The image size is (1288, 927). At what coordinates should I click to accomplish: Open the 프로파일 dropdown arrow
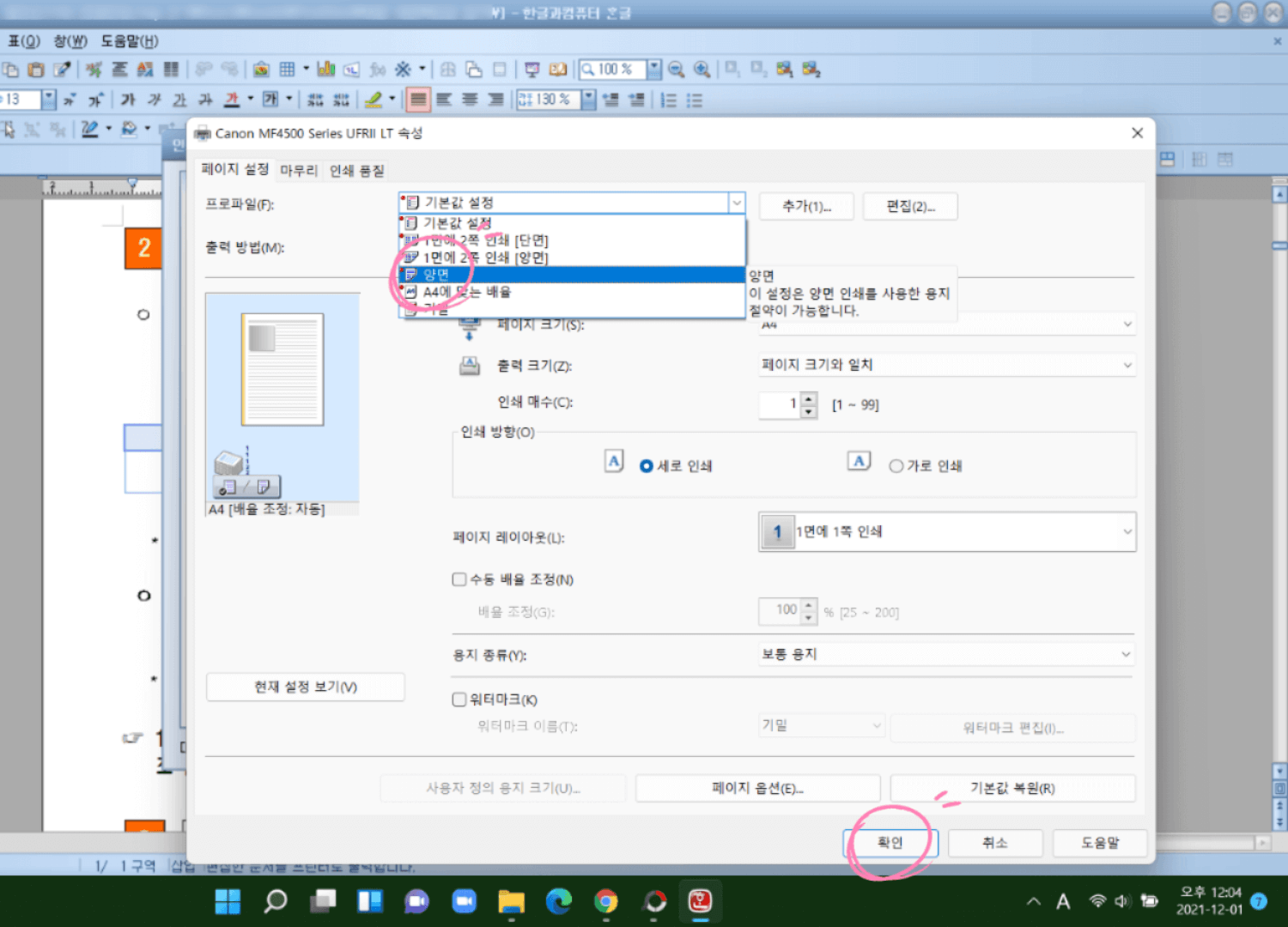point(737,203)
